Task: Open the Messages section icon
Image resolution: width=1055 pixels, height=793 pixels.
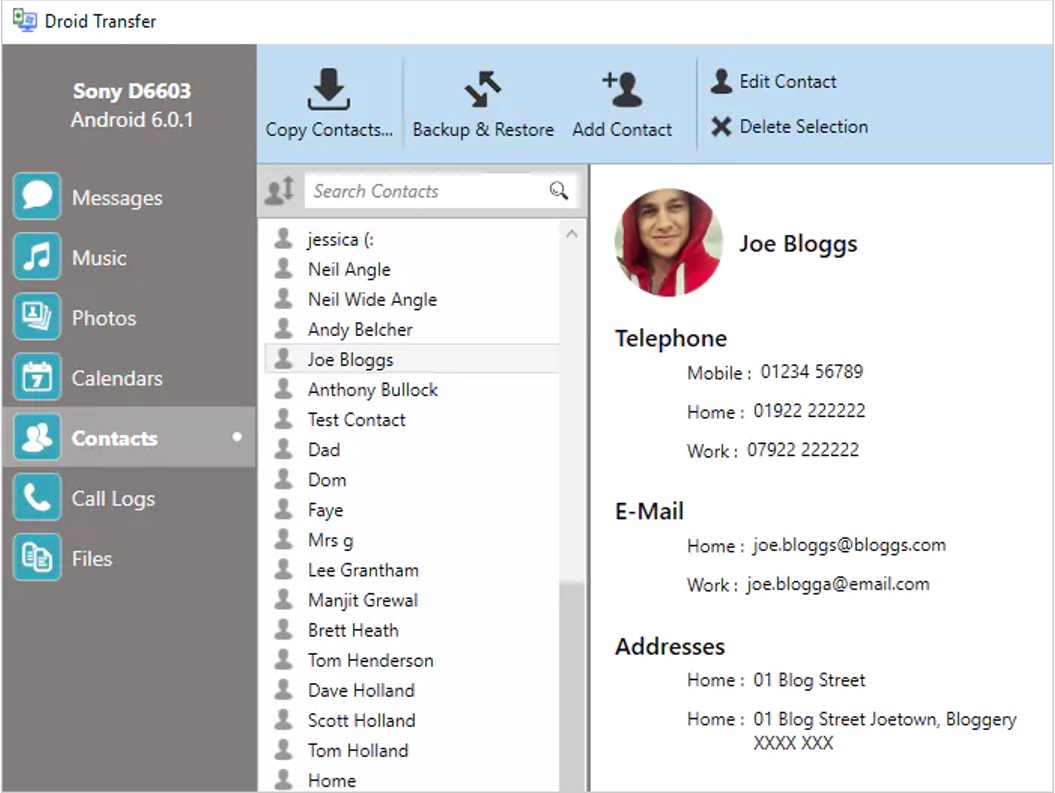Action: coord(37,196)
